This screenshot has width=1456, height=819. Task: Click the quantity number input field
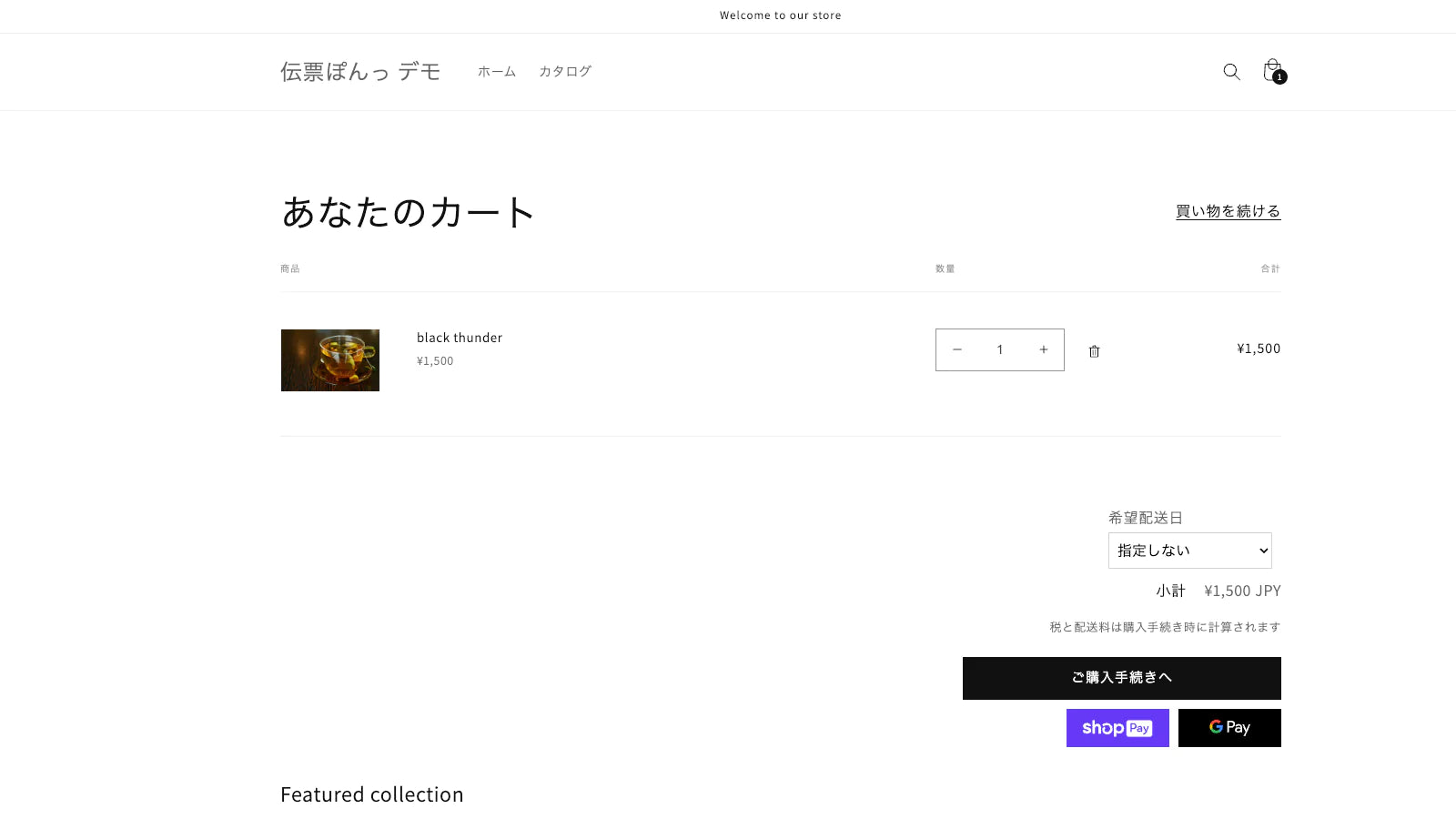pos(999,349)
